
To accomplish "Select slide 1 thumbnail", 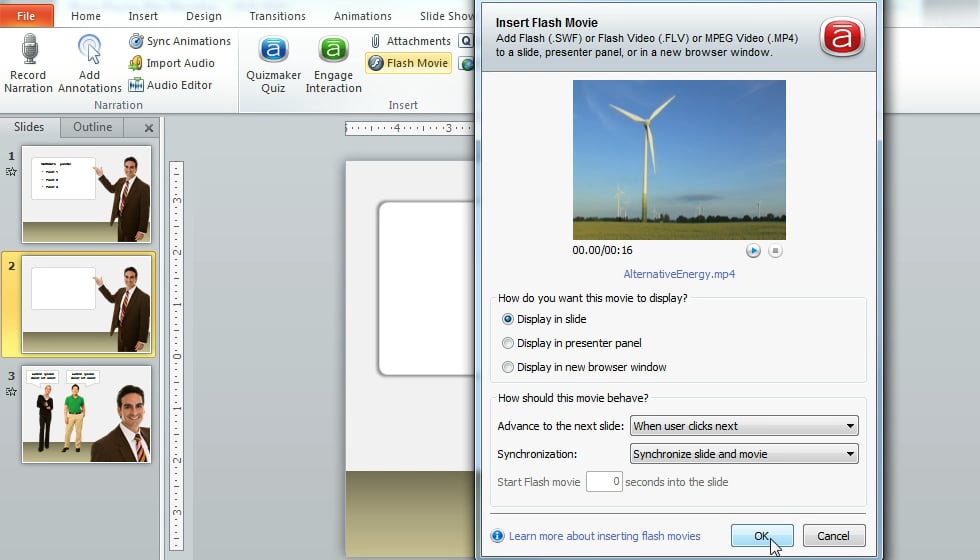I will coord(87,194).
